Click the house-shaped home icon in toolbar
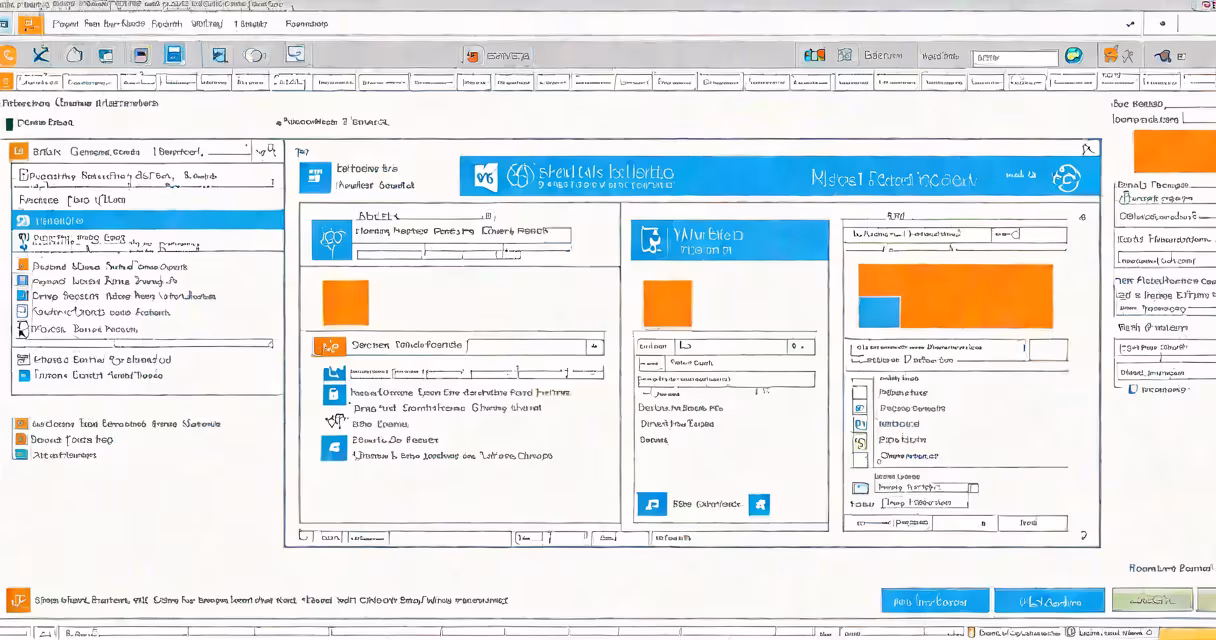The width and height of the screenshot is (1216, 640). pos(74,55)
